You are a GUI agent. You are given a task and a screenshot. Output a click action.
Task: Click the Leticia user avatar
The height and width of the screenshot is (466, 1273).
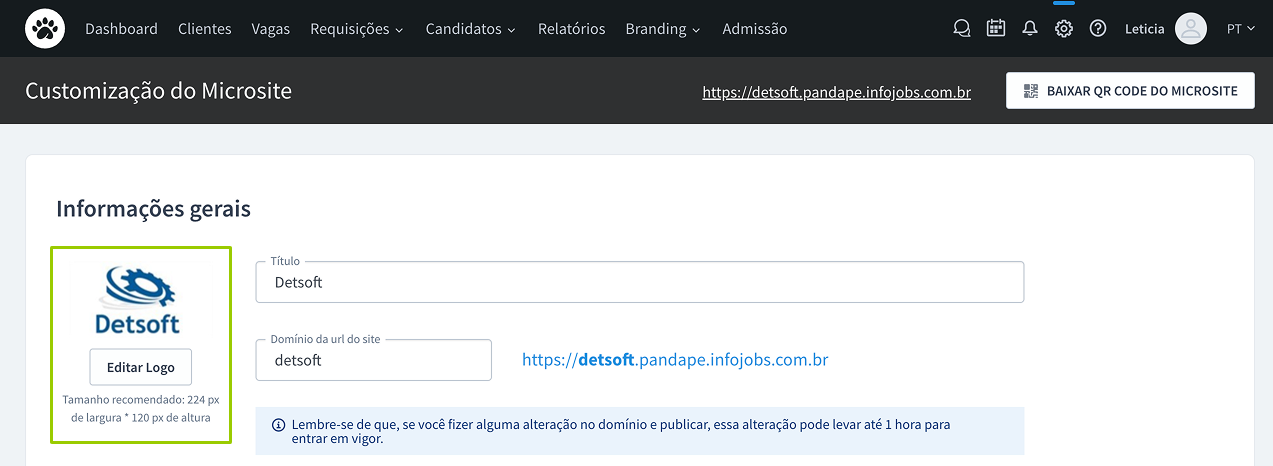(x=1190, y=29)
